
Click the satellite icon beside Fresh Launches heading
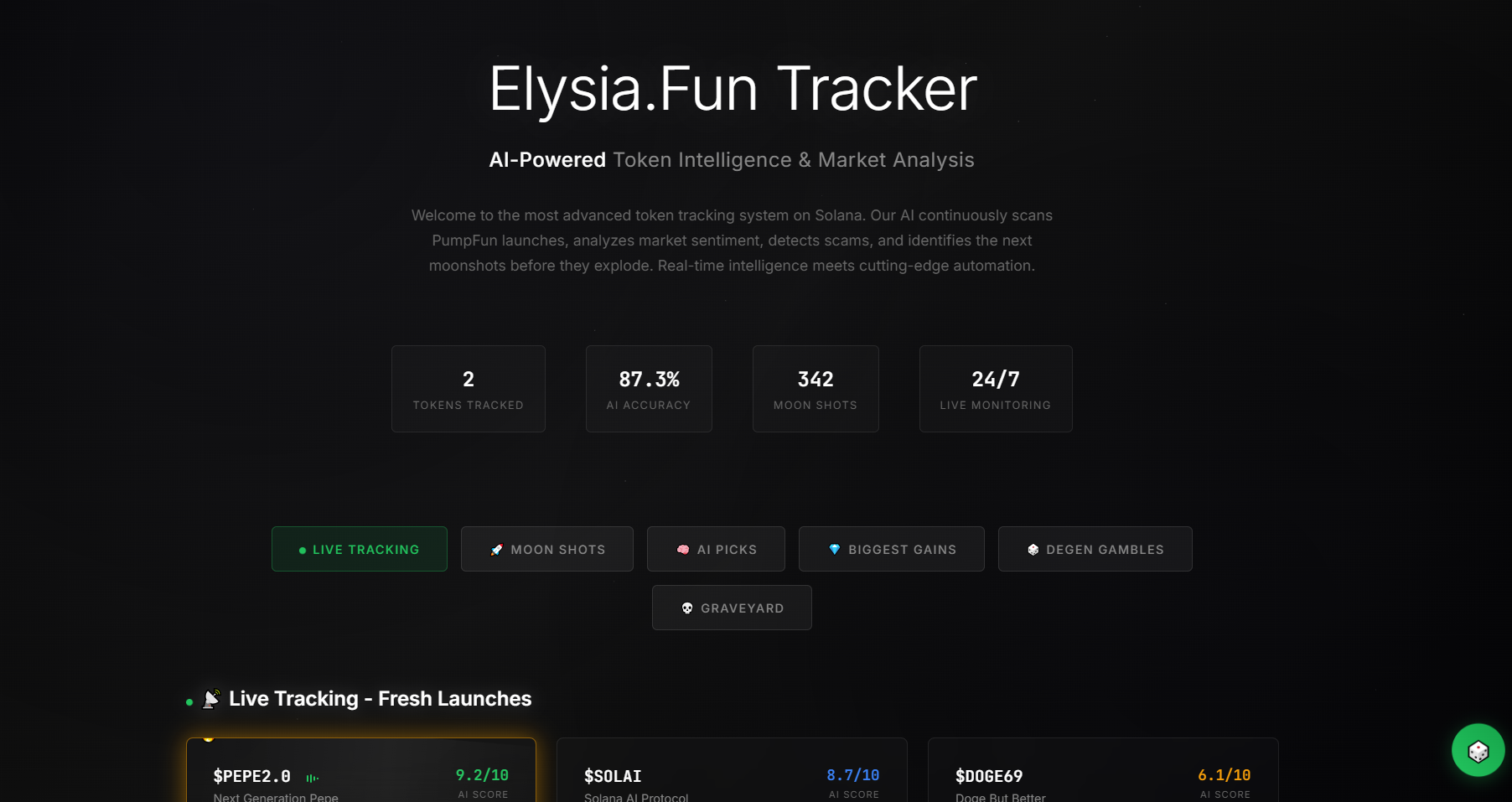pos(210,697)
